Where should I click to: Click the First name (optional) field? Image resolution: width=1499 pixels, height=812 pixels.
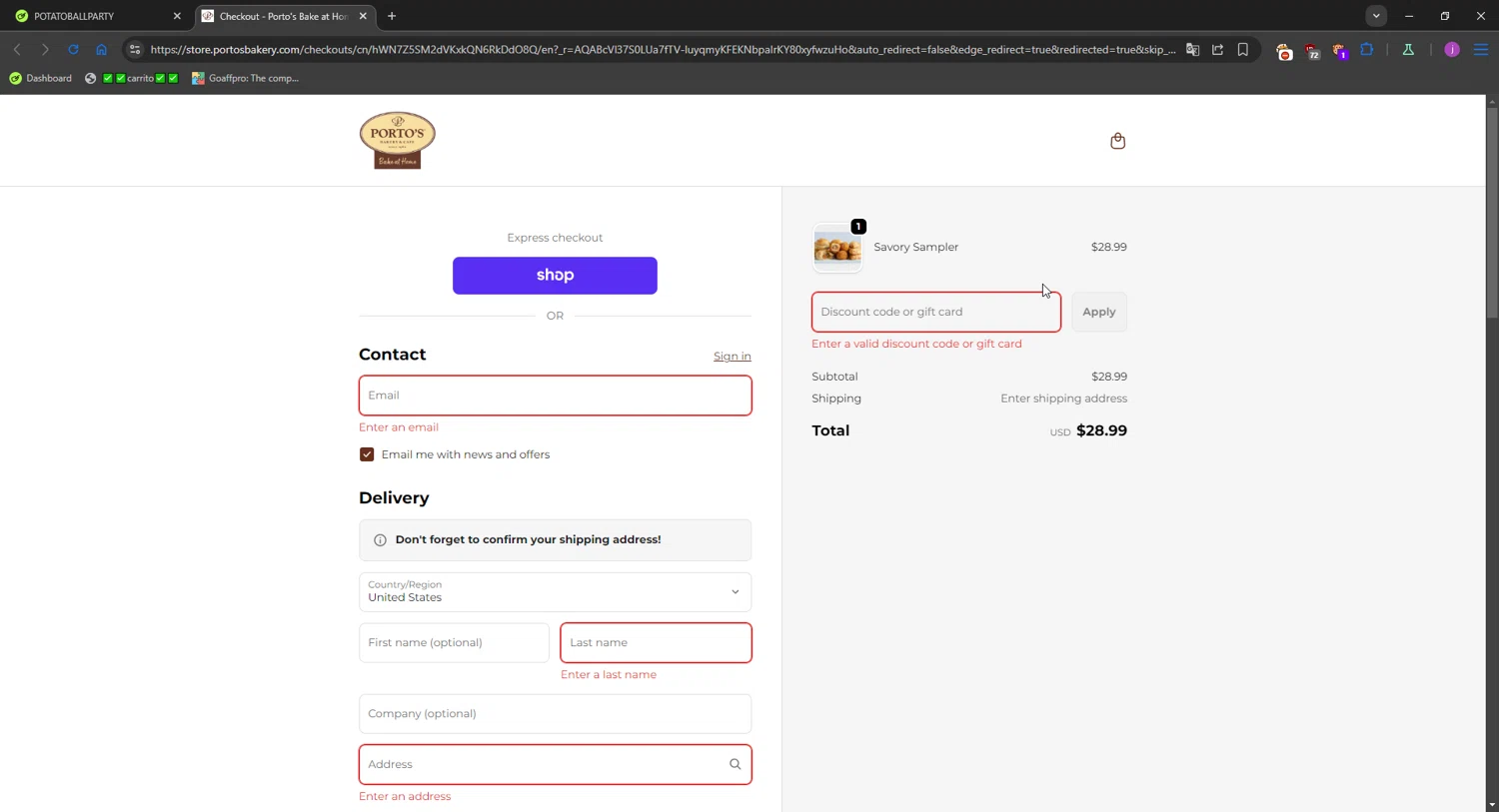(454, 642)
